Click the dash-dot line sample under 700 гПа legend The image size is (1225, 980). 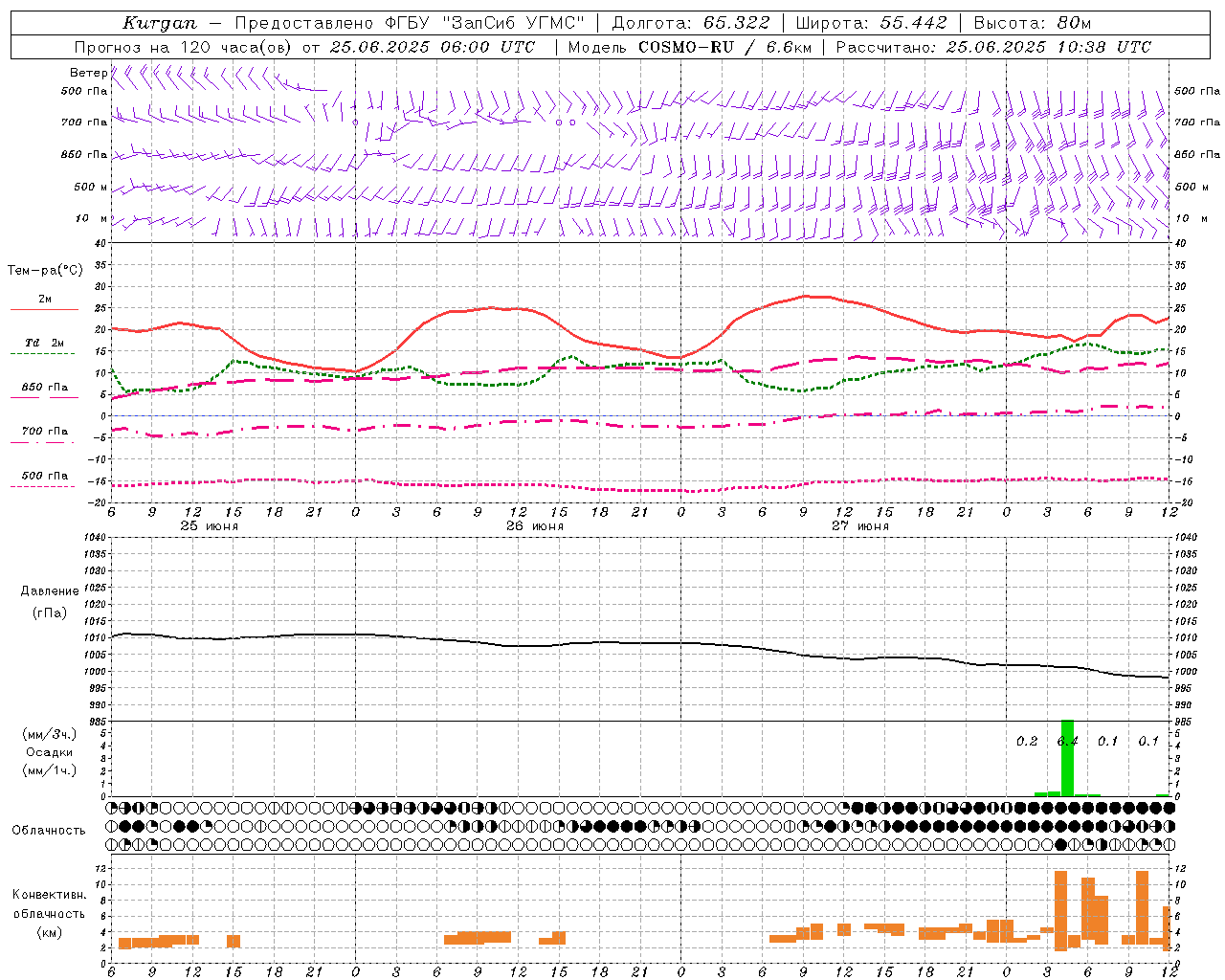click(44, 443)
